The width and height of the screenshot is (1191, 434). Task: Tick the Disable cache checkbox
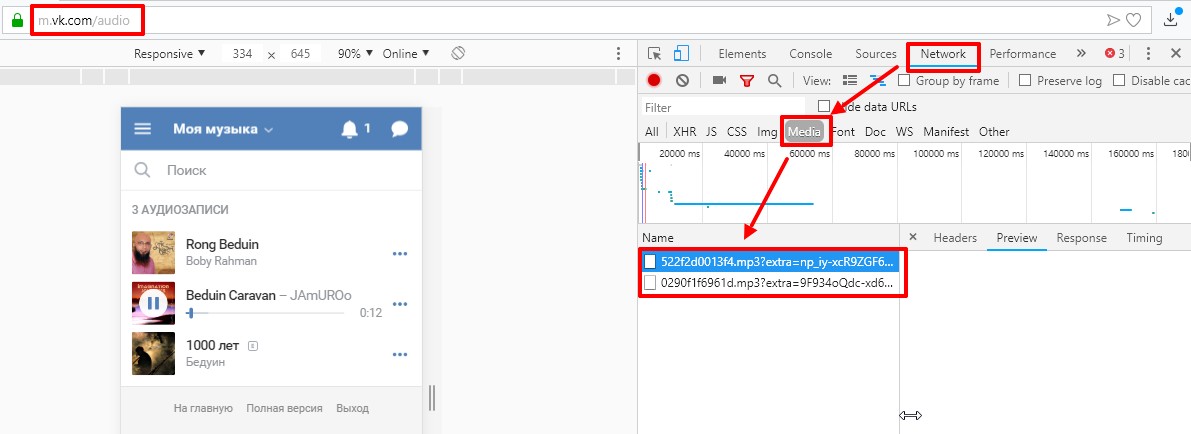(x=1119, y=81)
